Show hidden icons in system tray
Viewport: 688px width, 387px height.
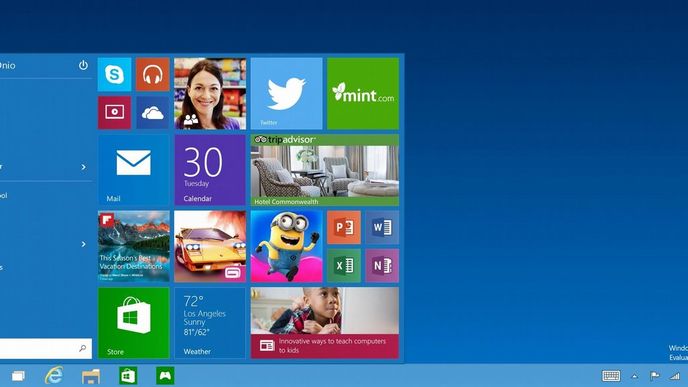pyautogui.click(x=634, y=376)
